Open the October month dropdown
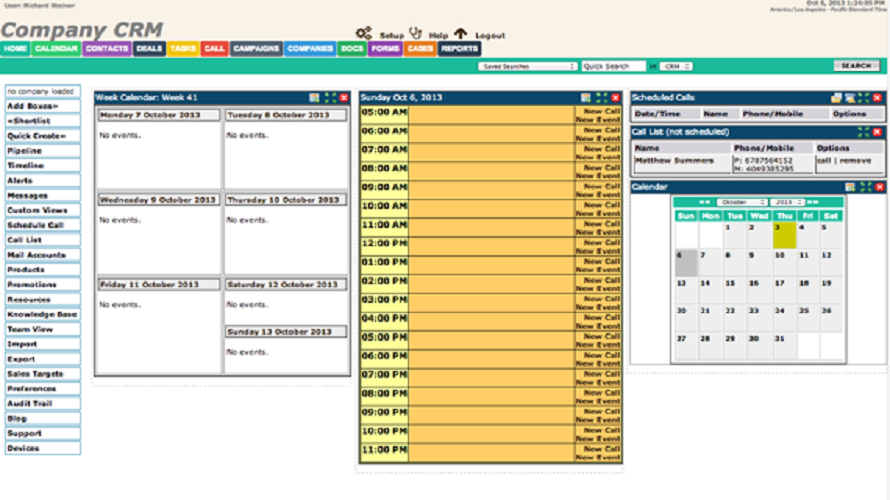 pos(740,202)
